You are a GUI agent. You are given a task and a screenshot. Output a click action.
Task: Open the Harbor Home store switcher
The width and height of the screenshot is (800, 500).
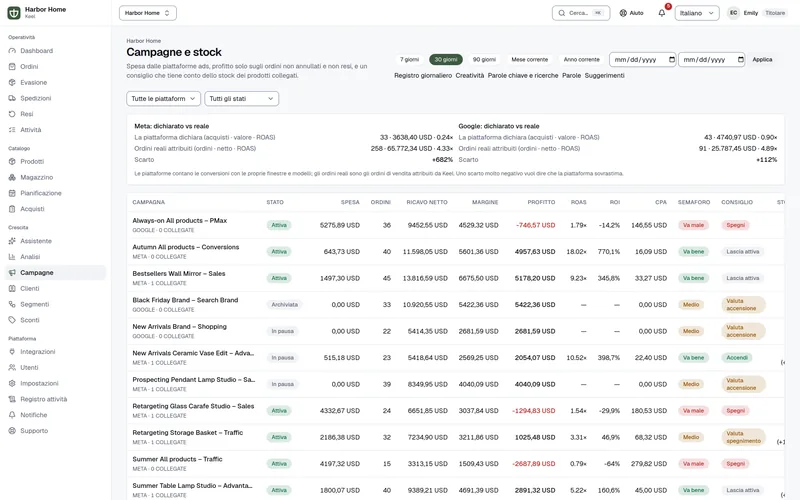(x=147, y=13)
